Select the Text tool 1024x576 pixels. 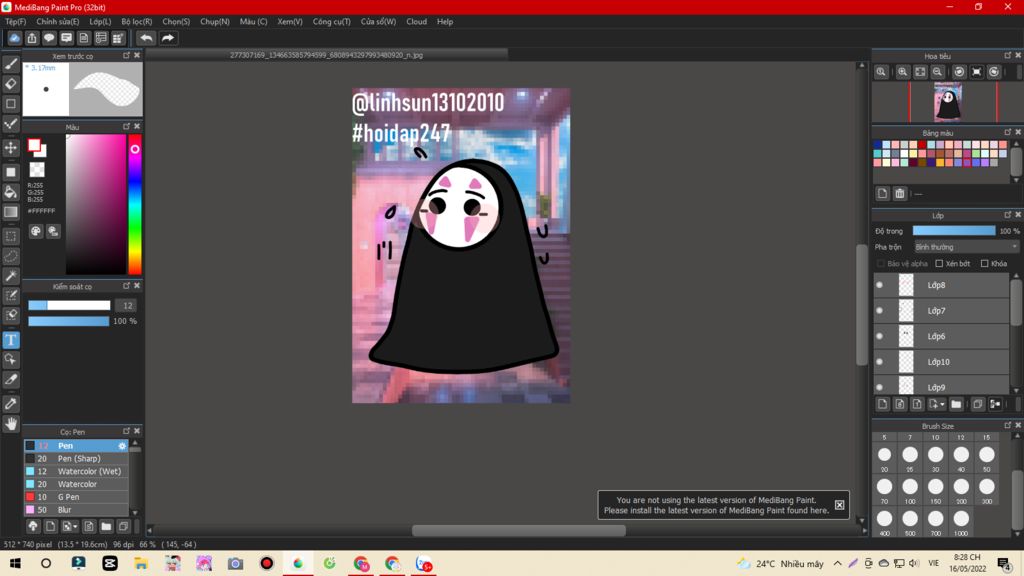point(11,340)
